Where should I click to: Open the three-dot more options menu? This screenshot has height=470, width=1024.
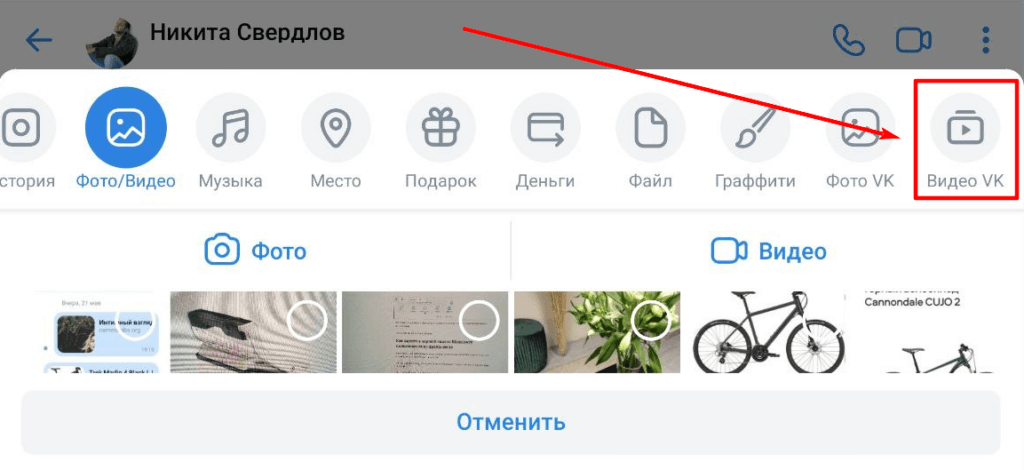986,40
